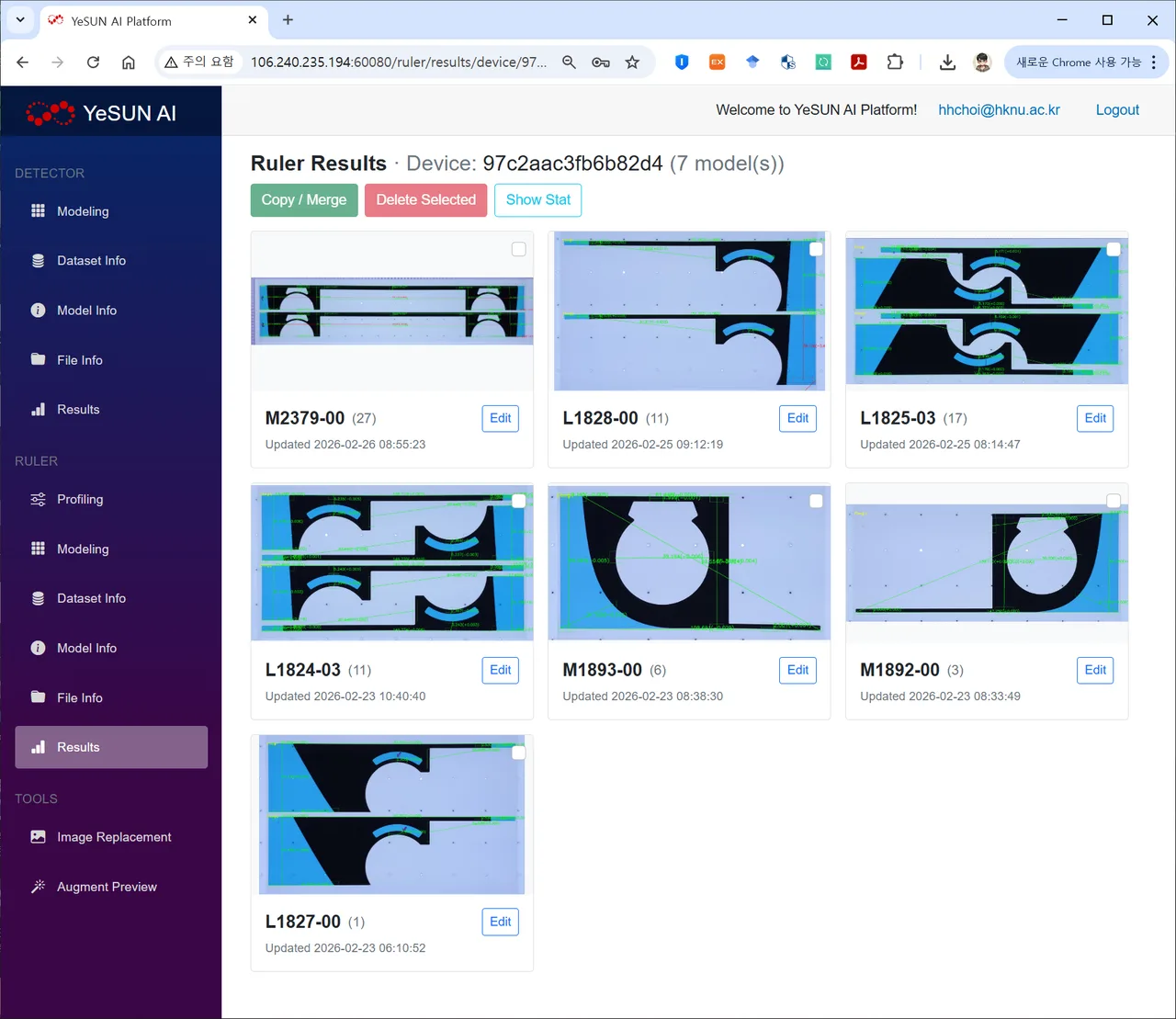
Task: Select the L1828-00 model checkbox
Action: tap(816, 249)
